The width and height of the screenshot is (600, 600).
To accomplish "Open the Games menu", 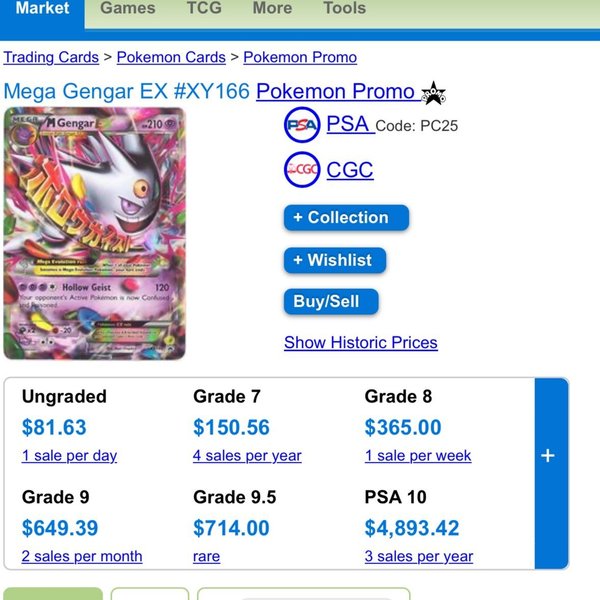I will tap(128, 9).
